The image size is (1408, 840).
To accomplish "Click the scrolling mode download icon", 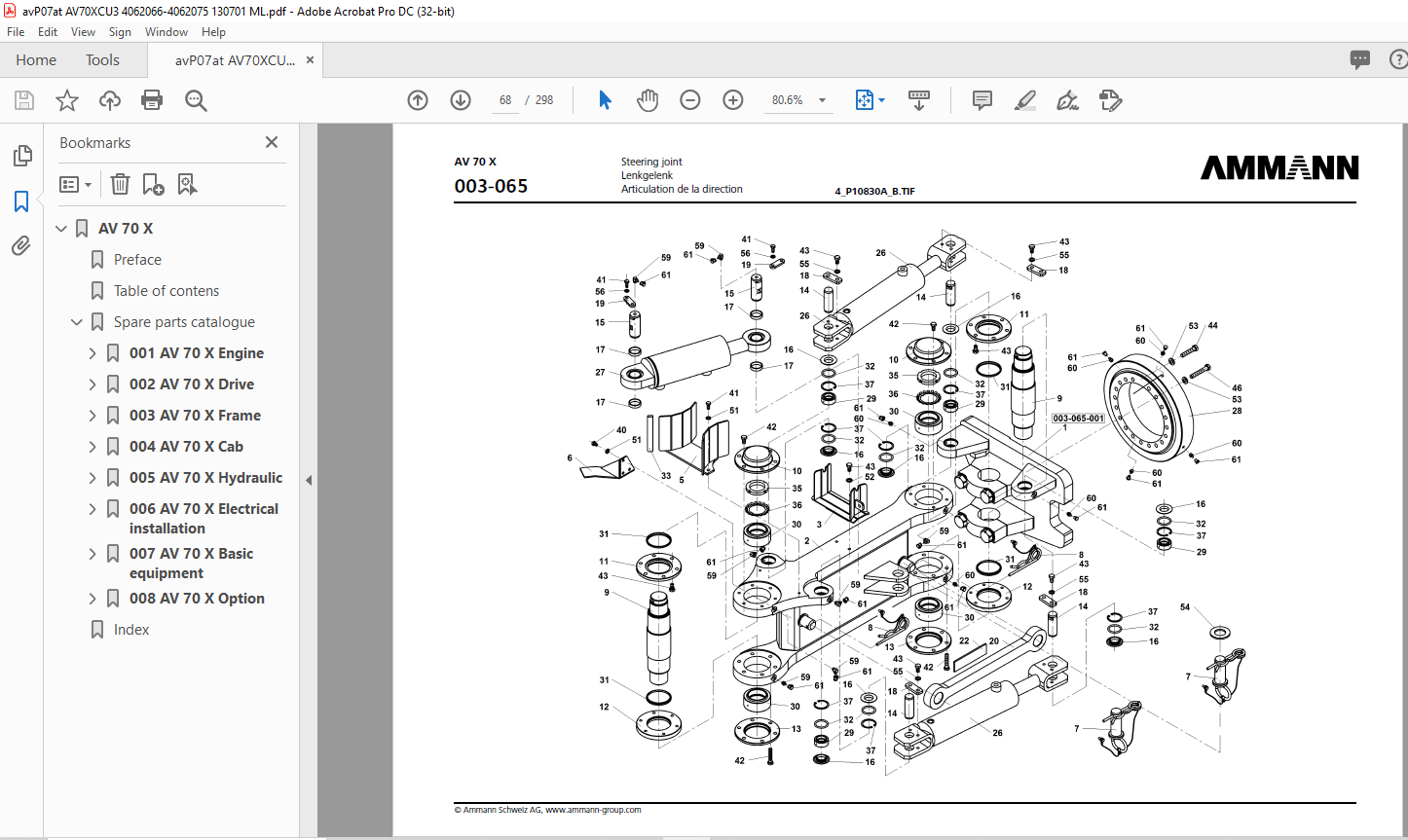I will 919,100.
